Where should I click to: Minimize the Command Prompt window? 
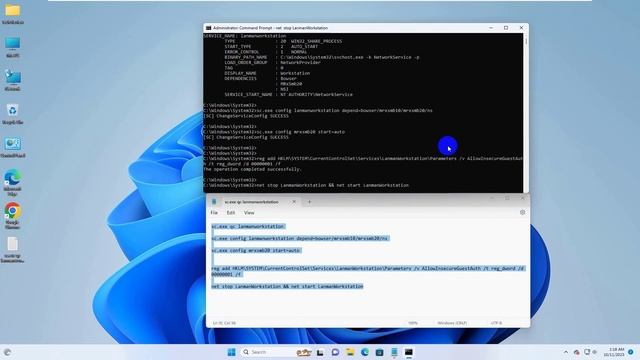491,28
